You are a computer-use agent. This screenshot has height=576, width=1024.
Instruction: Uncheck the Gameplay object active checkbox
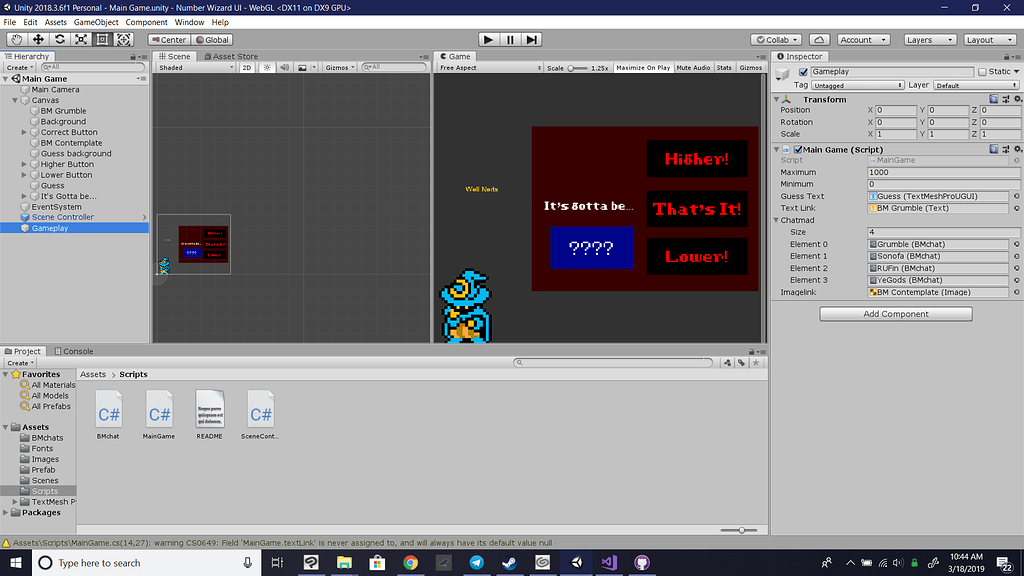(803, 72)
